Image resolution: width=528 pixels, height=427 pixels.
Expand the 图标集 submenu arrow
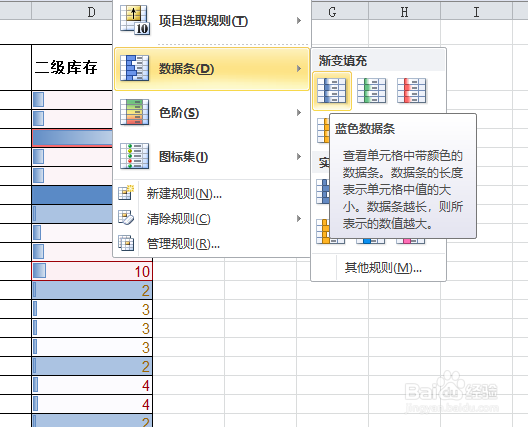point(299,157)
